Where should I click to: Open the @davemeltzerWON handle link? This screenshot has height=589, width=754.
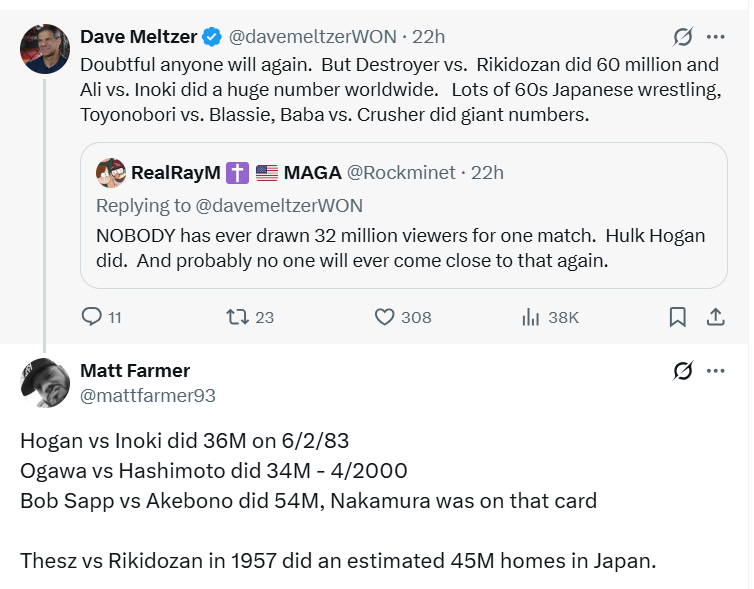[313, 37]
